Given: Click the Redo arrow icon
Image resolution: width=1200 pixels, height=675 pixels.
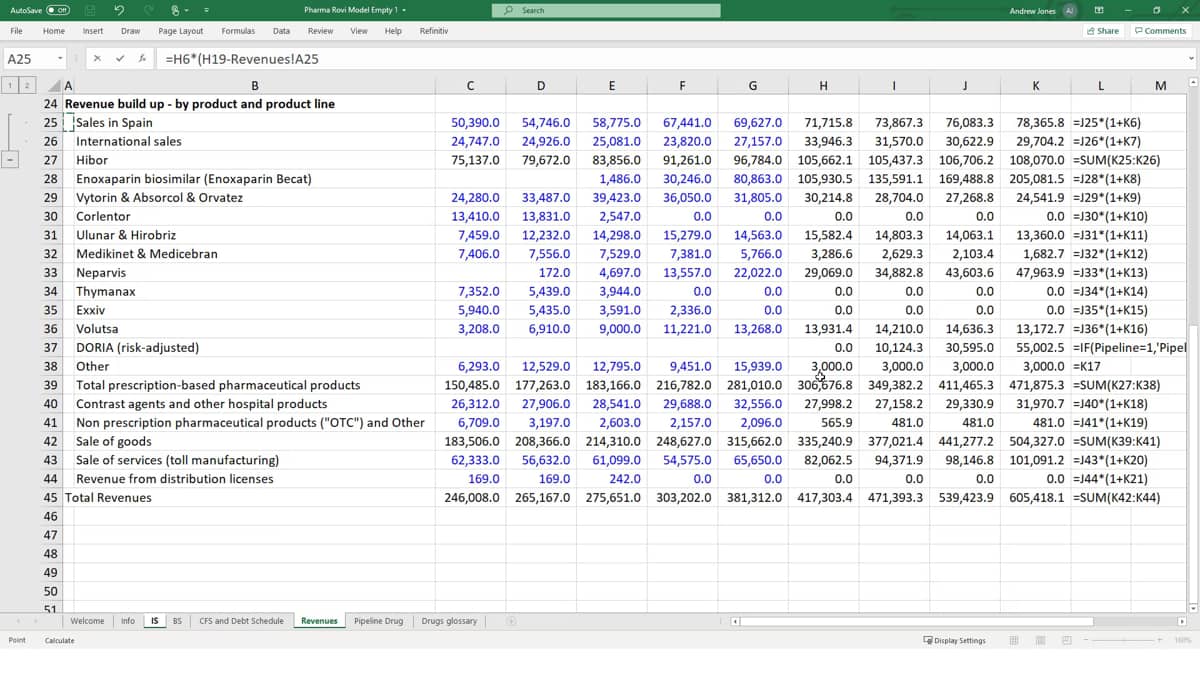Looking at the screenshot, I should 147,10.
